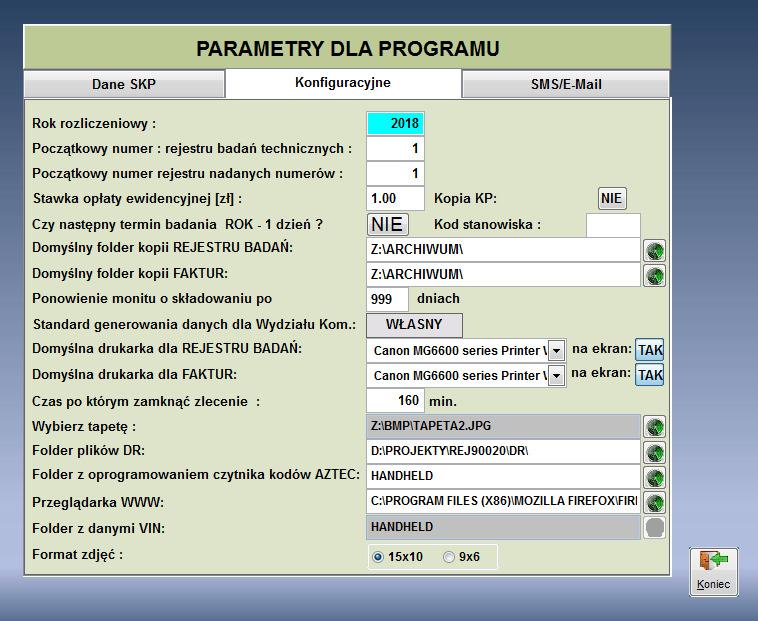Open printer dropdown for REJESTRU BADAŃ
This screenshot has width=758, height=621.
click(x=556, y=350)
